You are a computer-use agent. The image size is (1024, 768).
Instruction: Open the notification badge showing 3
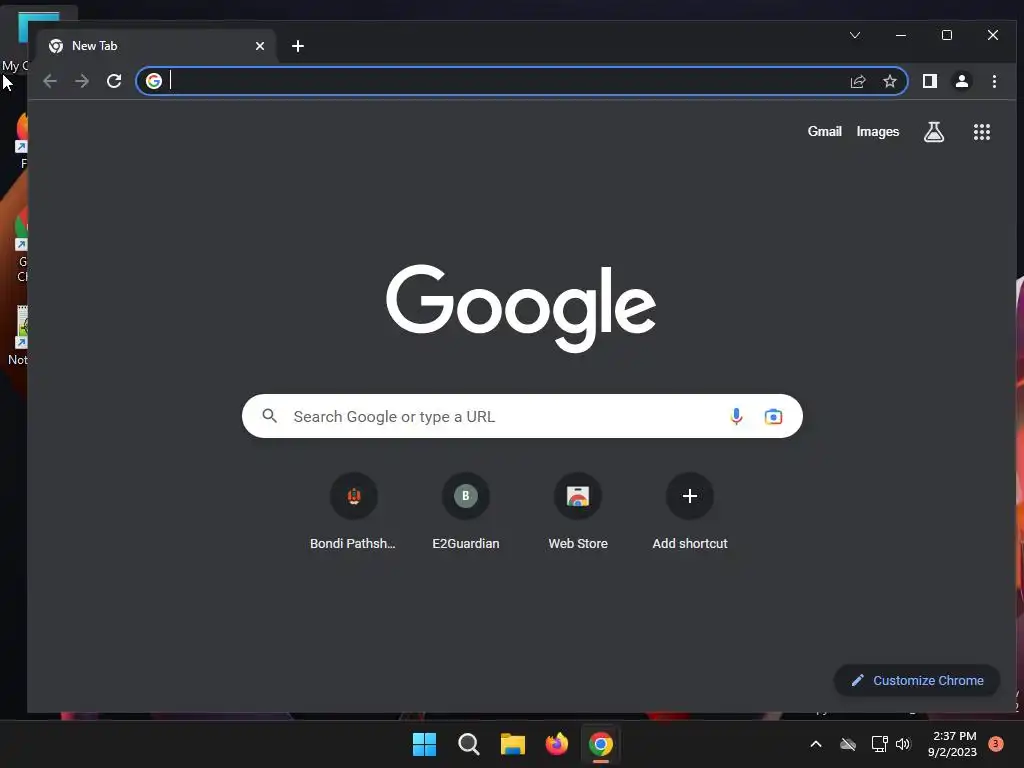tap(996, 744)
